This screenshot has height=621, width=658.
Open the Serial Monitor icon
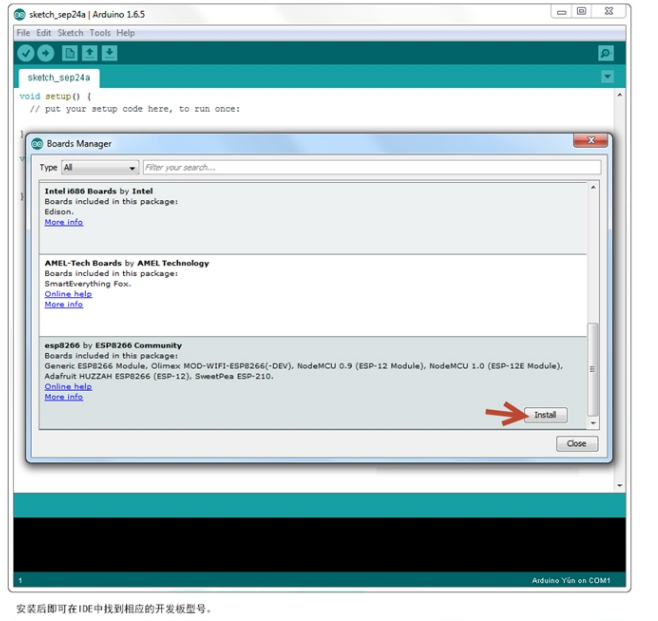pyautogui.click(x=606, y=53)
